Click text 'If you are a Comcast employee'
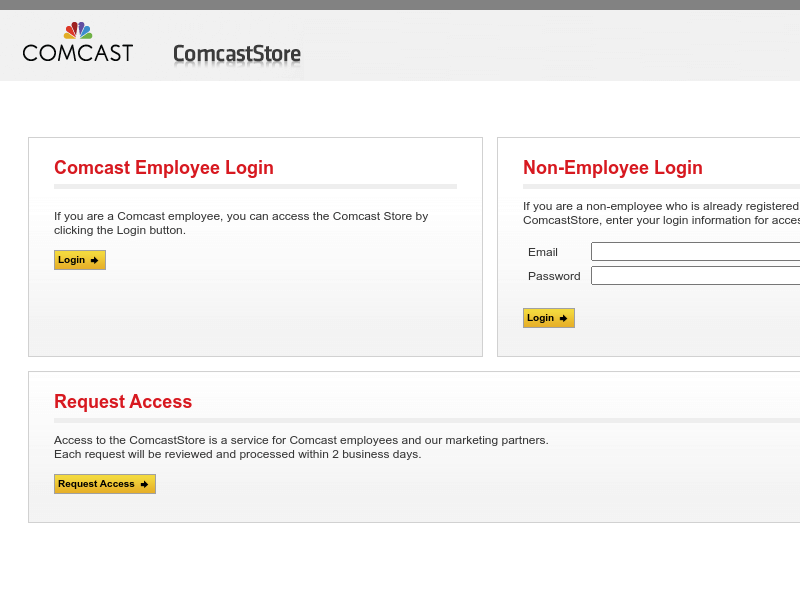Screen dimensions: 800x600 138,216
